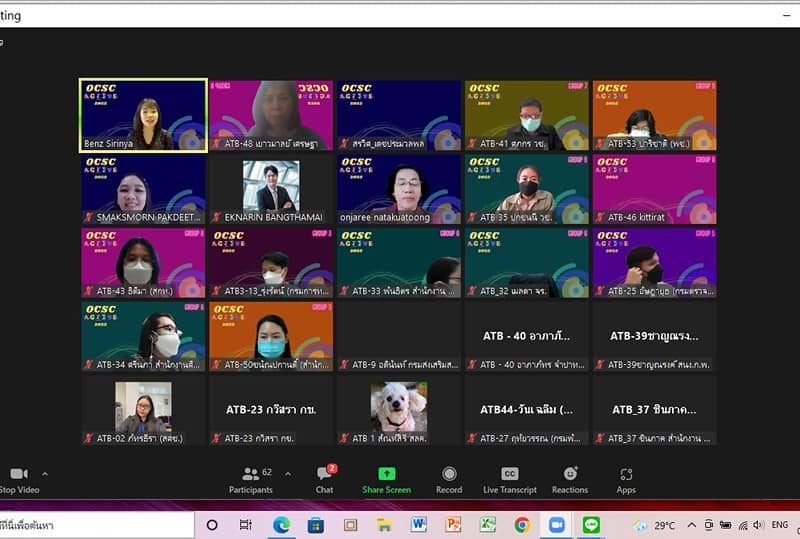This screenshot has height=539, width=800.
Task: Select the EKNARIN BANGTHAMAI video tile
Action: click(x=270, y=189)
